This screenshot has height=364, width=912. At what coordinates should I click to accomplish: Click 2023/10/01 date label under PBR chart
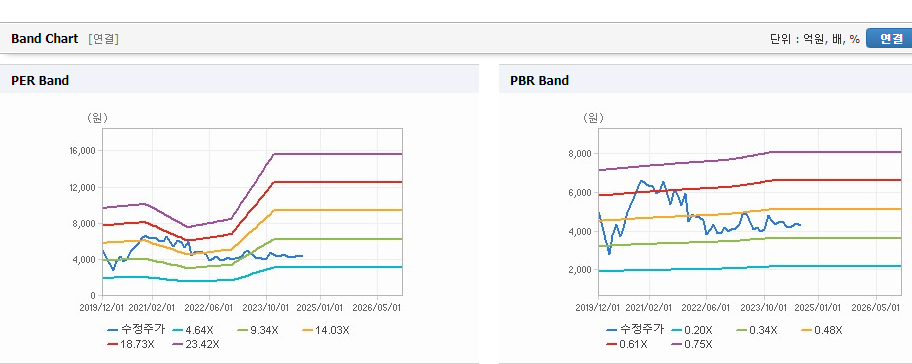click(764, 307)
